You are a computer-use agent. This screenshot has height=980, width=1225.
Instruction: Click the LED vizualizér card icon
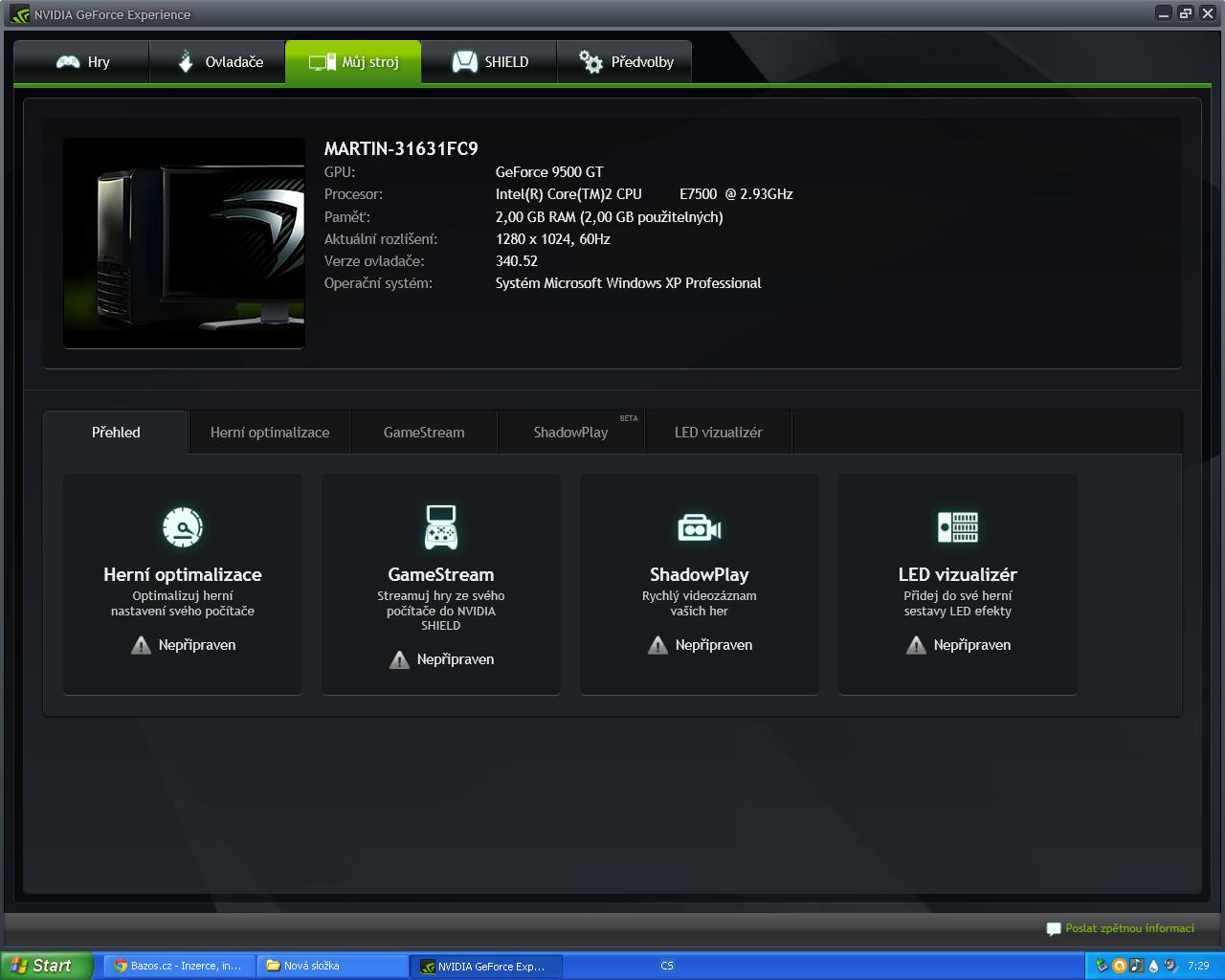pyautogui.click(x=958, y=526)
